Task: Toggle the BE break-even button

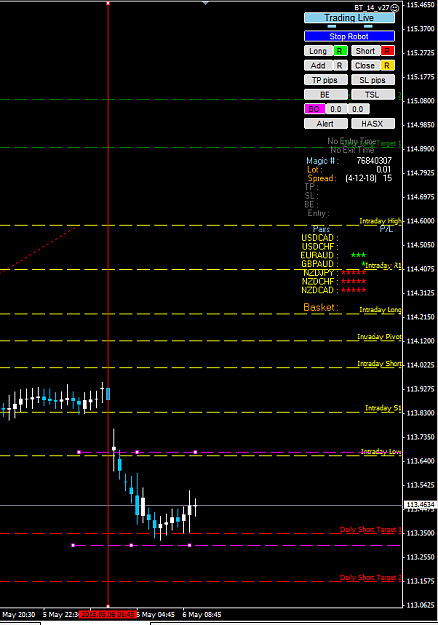Action: point(326,95)
